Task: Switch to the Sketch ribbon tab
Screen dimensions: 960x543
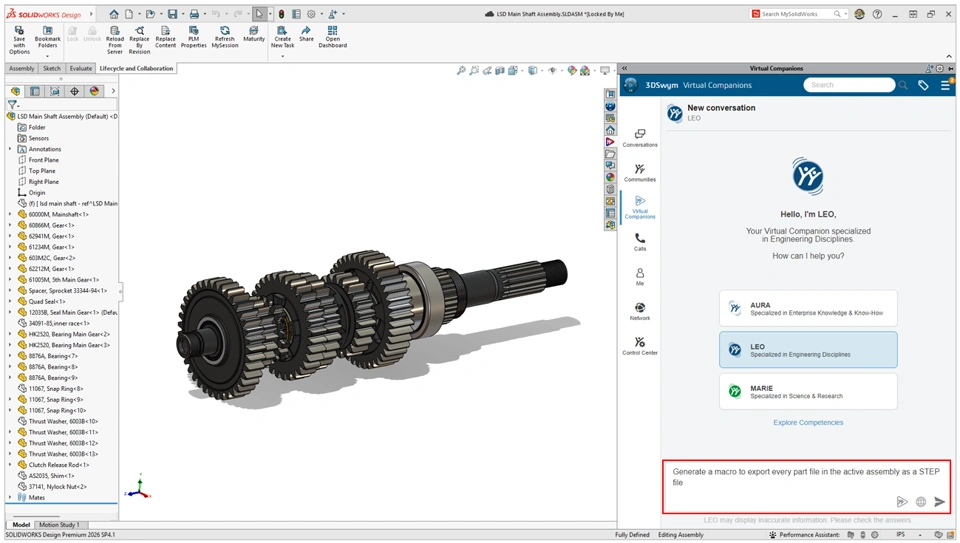Action: 51,69
